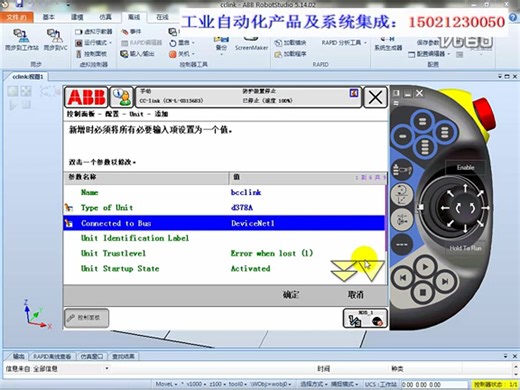
Task: Click the pendant Start play key
Action: click(425, 267)
